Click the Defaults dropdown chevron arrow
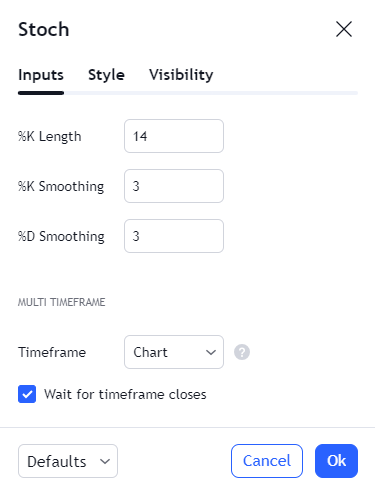375x491 pixels. coord(105,461)
